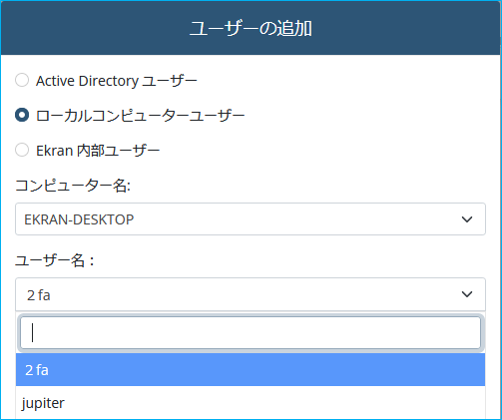This screenshot has width=502, height=420.
Task: Select the ローカルコンピューターユーザー radio button
Action: 22,115
